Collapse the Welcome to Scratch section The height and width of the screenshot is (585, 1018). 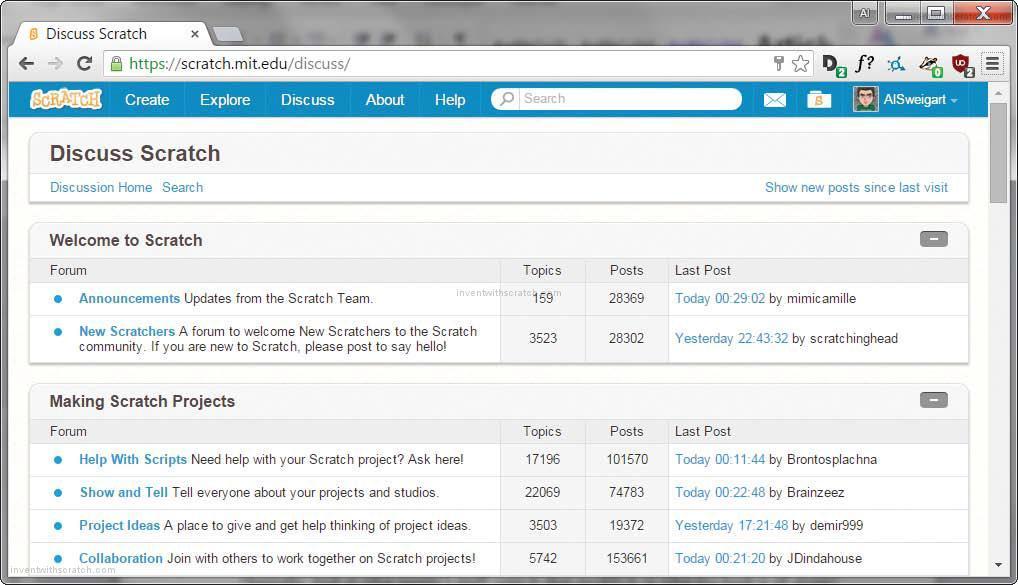tap(934, 239)
